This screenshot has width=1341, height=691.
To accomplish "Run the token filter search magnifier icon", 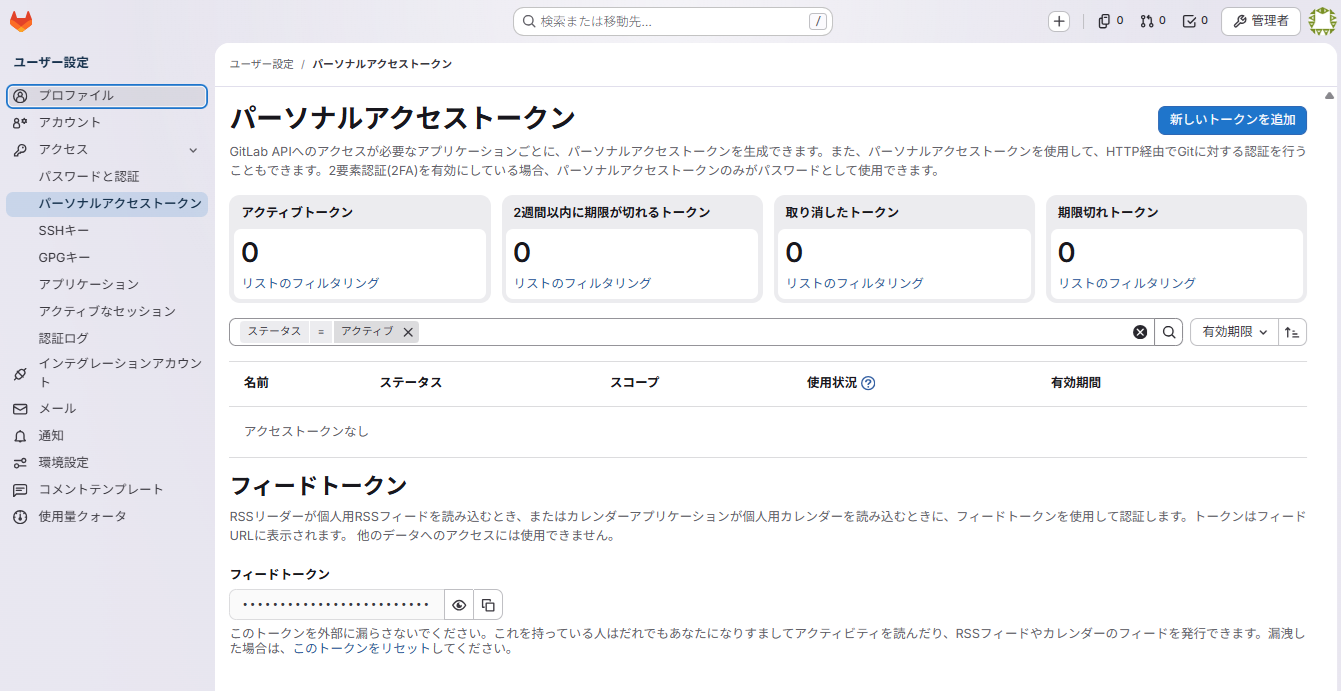I will (x=1168, y=331).
